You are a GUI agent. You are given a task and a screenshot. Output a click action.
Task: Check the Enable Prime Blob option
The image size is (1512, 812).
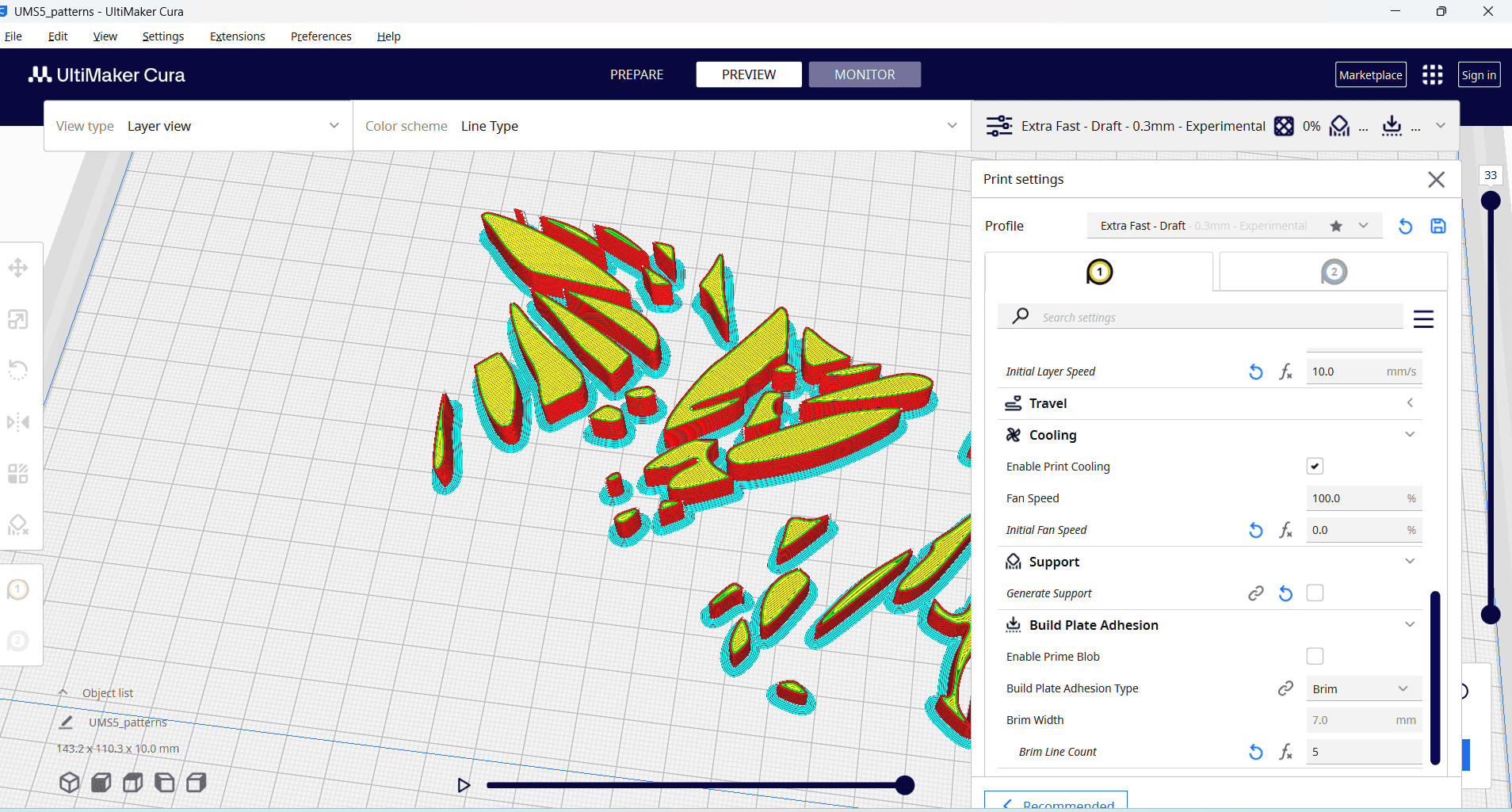[1315, 657]
